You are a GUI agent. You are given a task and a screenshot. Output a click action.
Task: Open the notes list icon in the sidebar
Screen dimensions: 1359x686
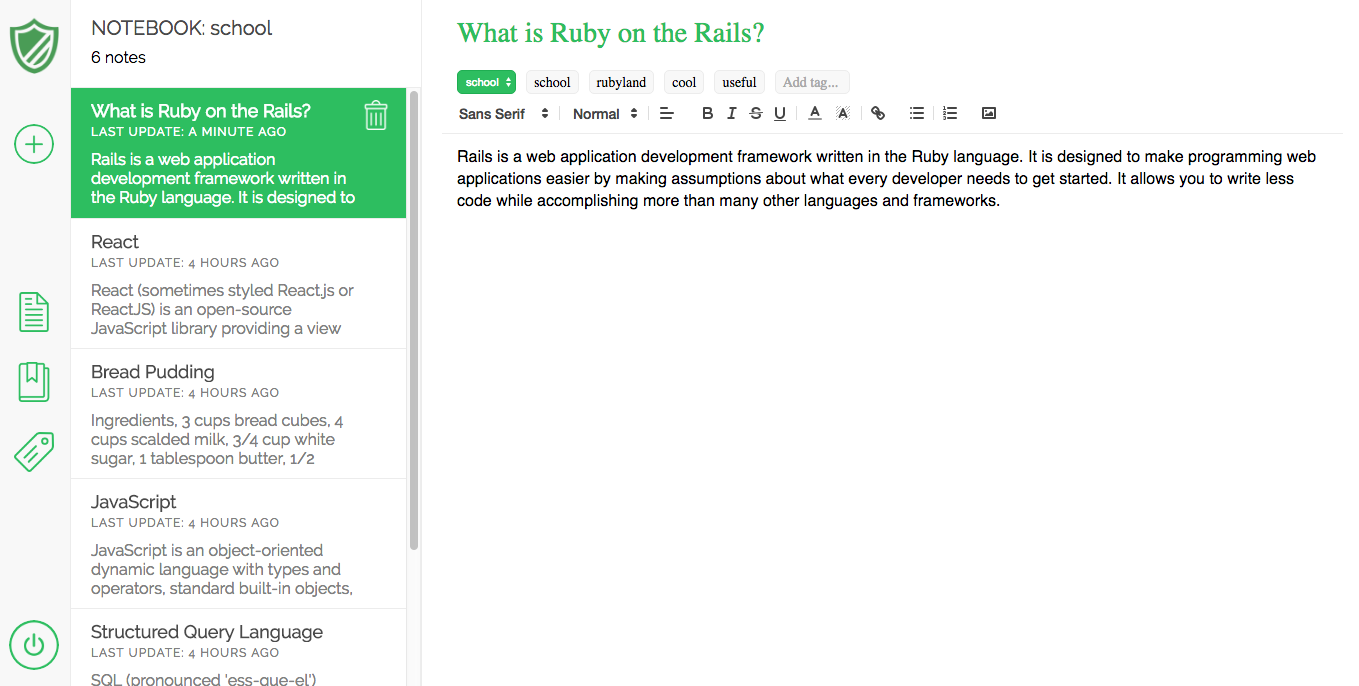coord(34,312)
